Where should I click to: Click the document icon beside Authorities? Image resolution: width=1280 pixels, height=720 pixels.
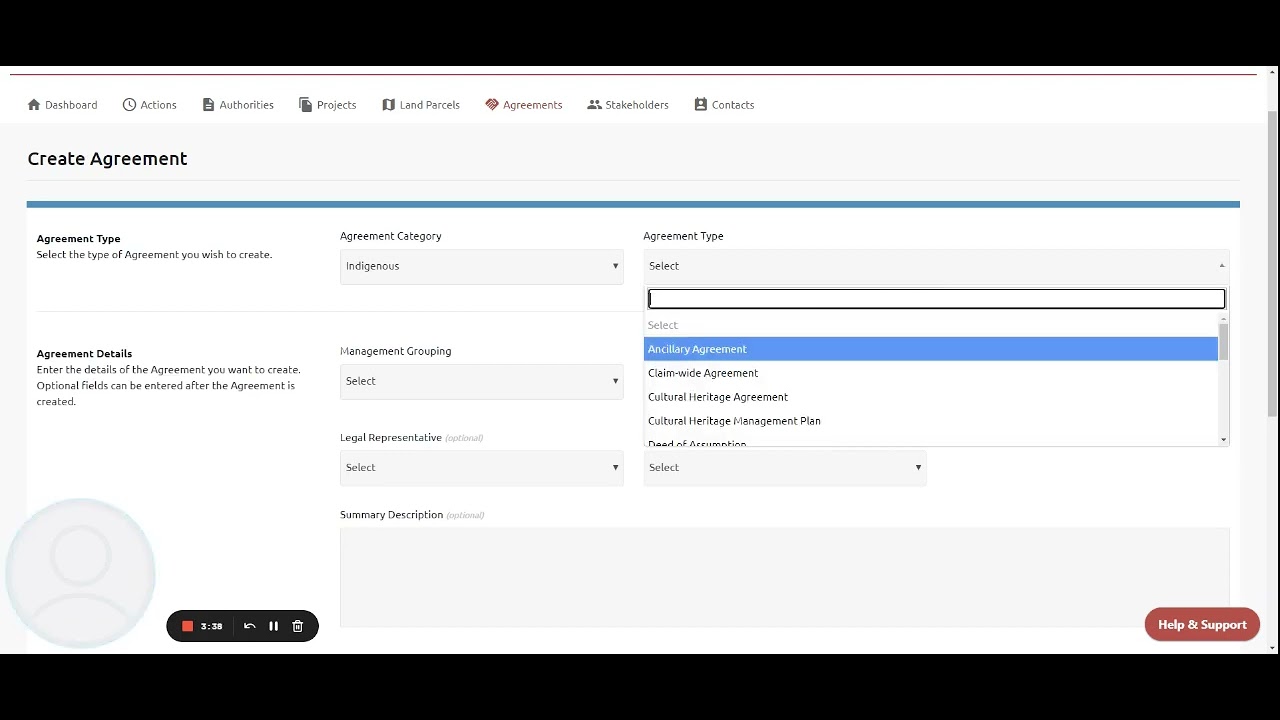click(x=208, y=105)
